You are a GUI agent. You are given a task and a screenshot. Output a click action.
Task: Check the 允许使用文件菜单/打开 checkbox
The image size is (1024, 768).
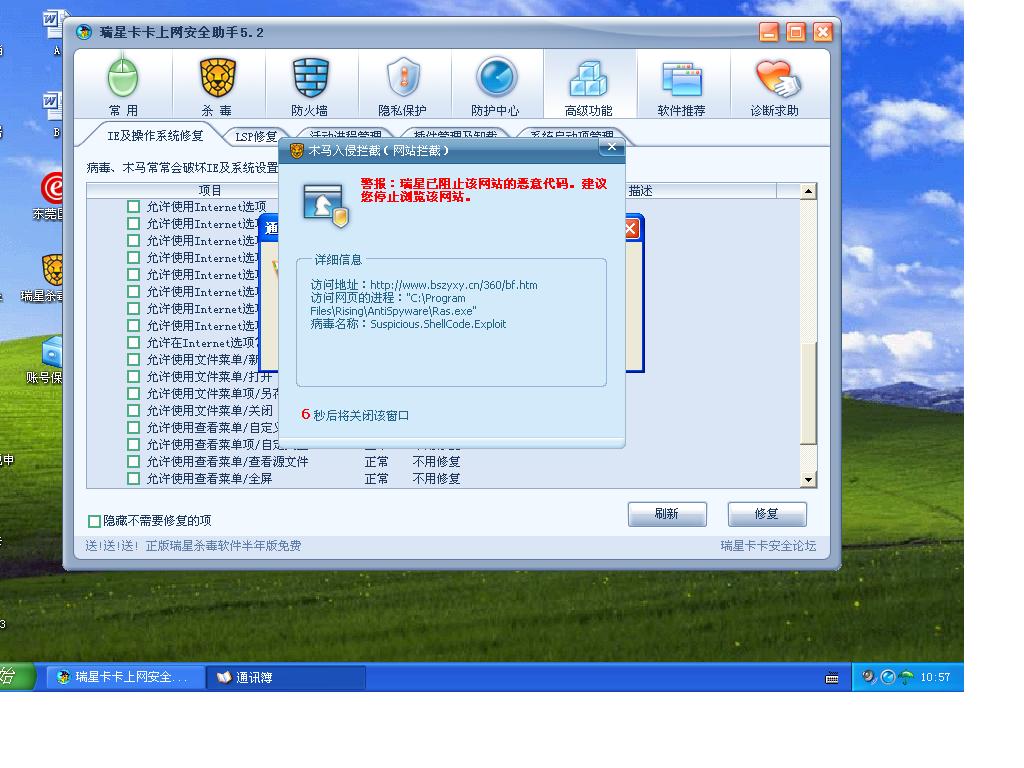(133, 376)
